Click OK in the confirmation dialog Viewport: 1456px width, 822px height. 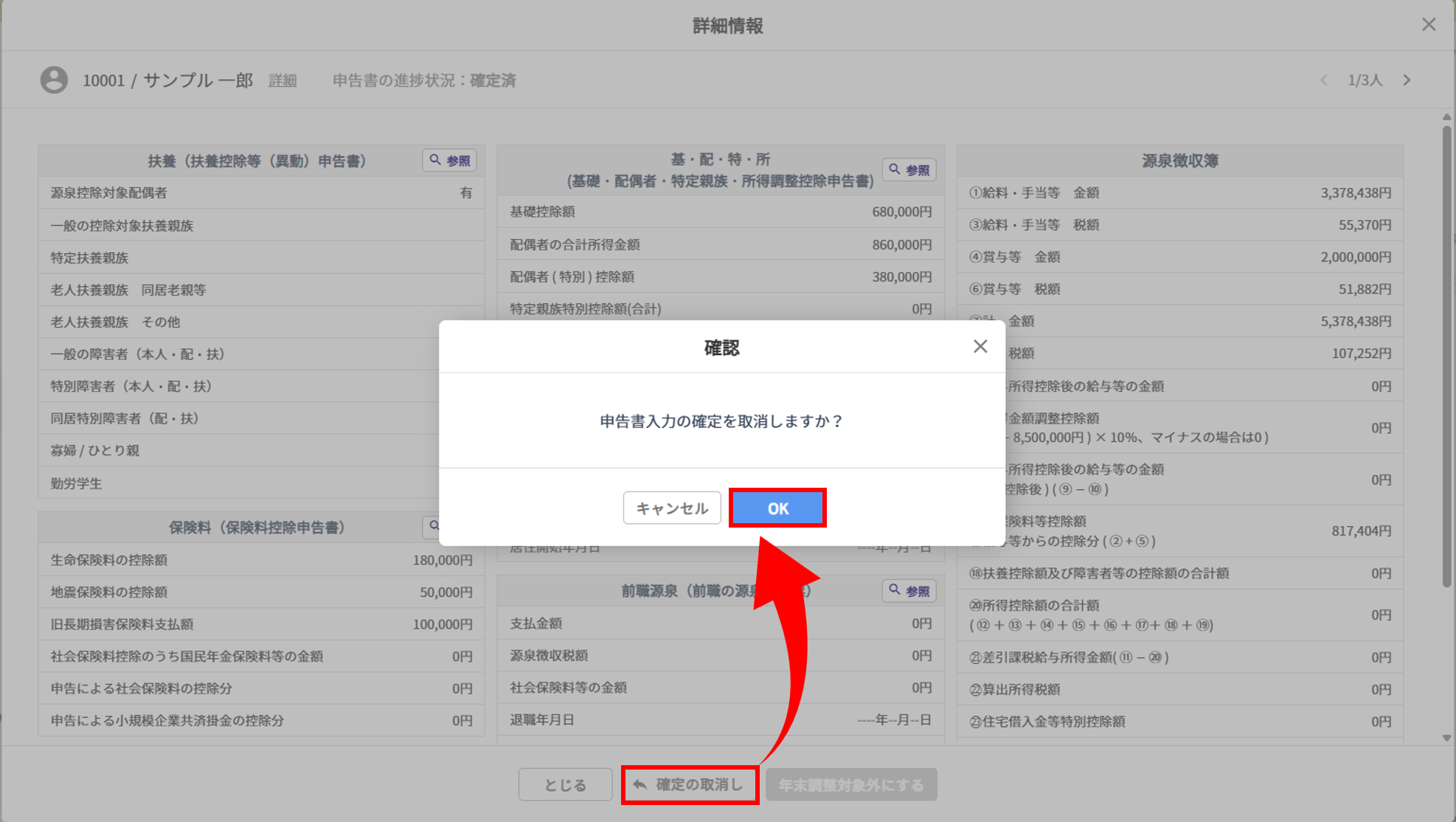click(777, 508)
